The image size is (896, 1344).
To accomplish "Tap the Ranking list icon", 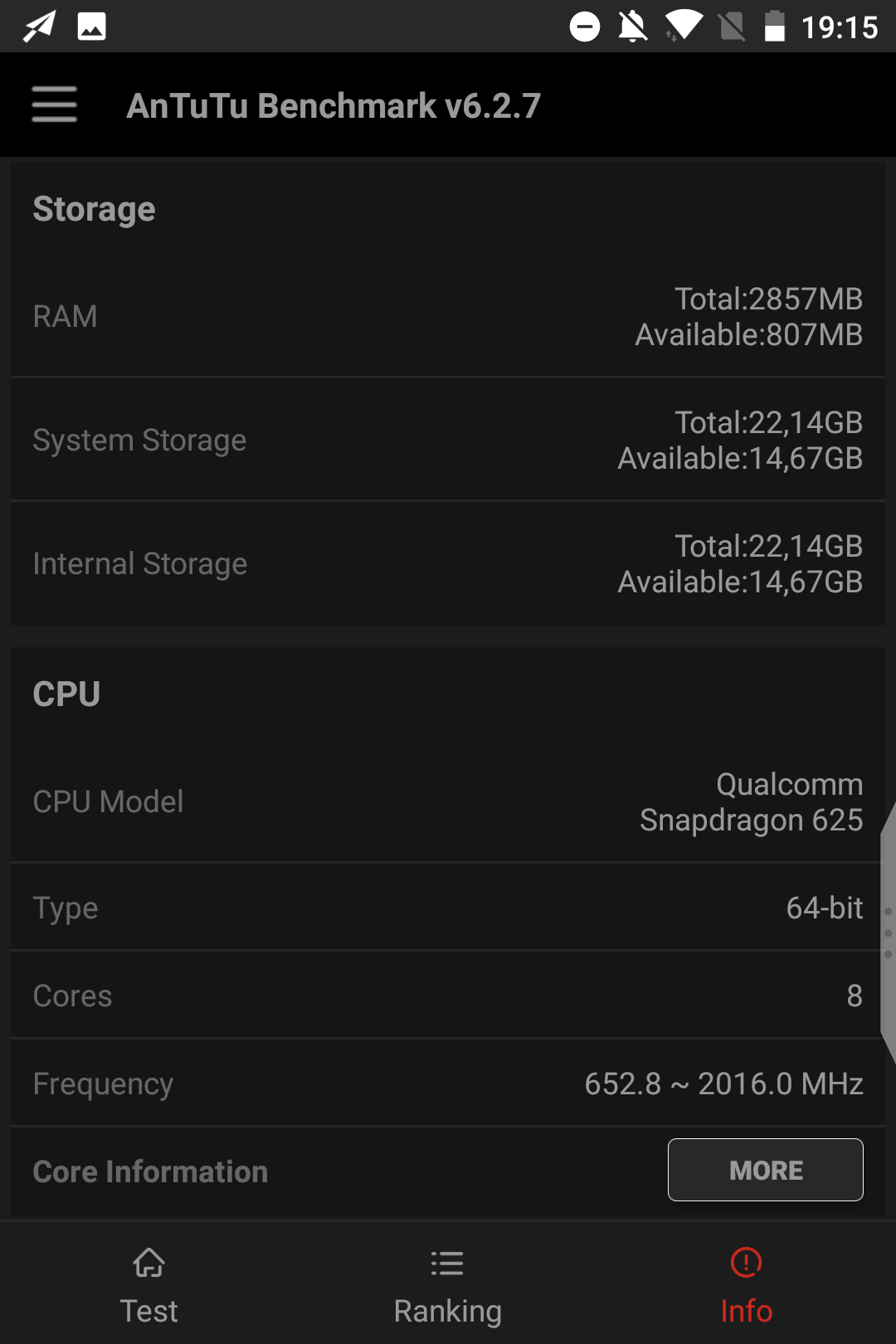I will (x=447, y=1263).
